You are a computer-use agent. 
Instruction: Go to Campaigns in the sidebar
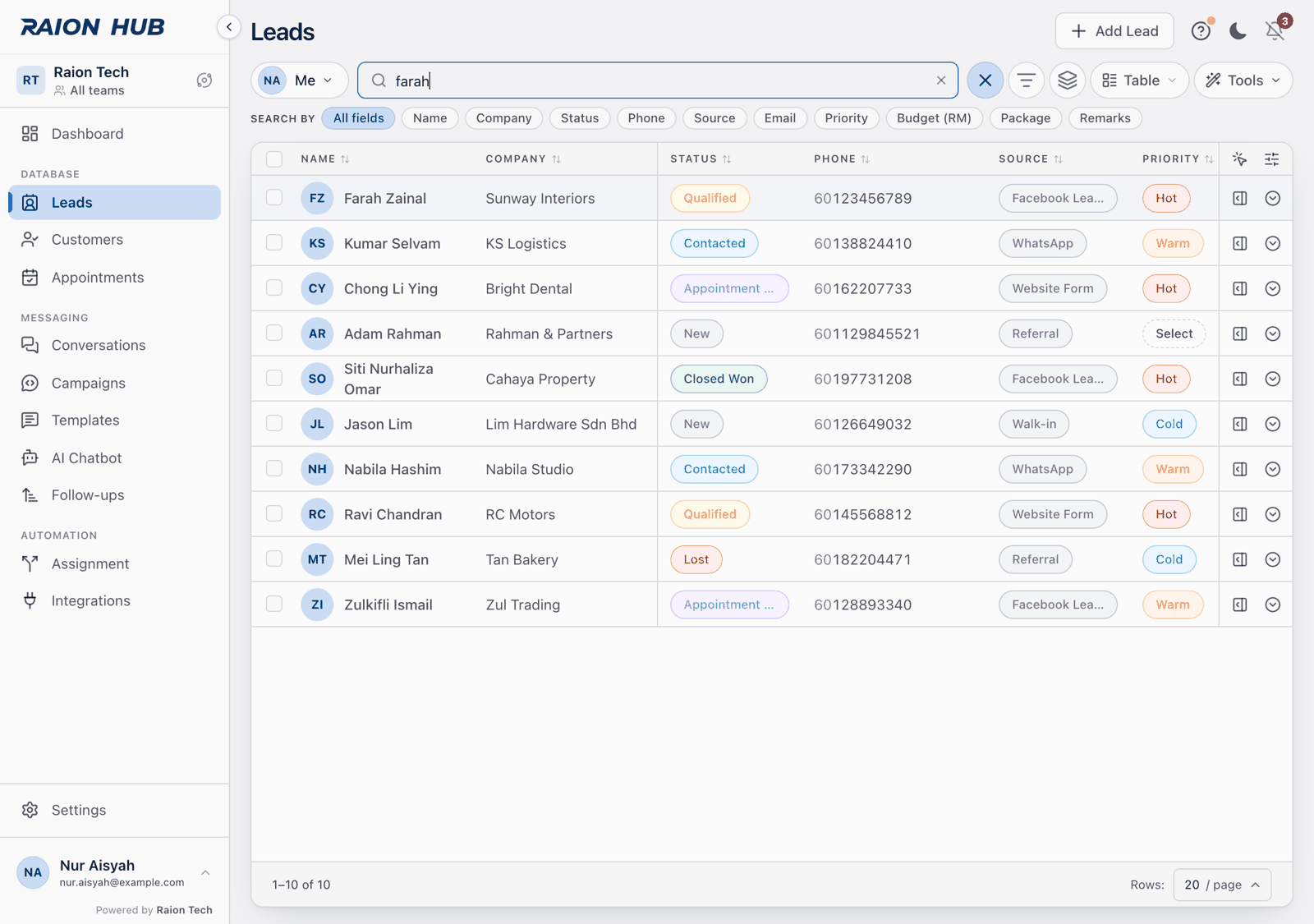pos(114,383)
